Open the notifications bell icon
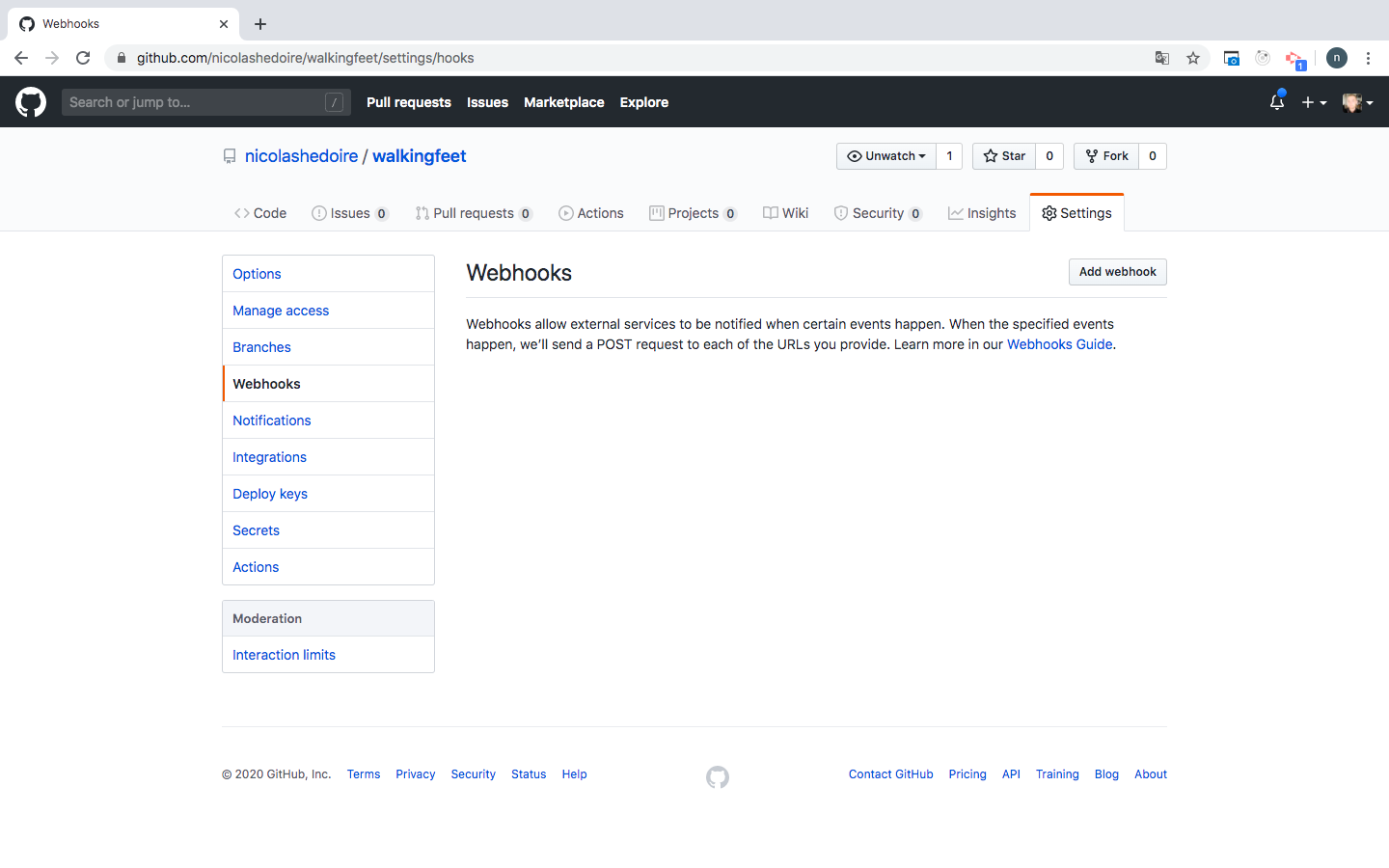The image size is (1389, 868). pyautogui.click(x=1277, y=101)
